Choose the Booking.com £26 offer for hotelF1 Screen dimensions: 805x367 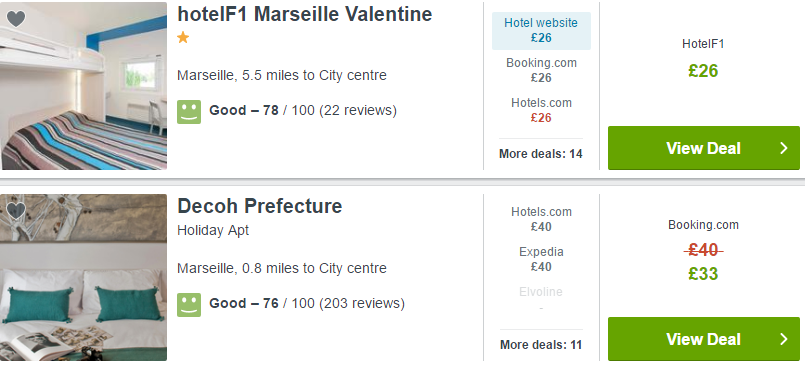click(x=541, y=70)
